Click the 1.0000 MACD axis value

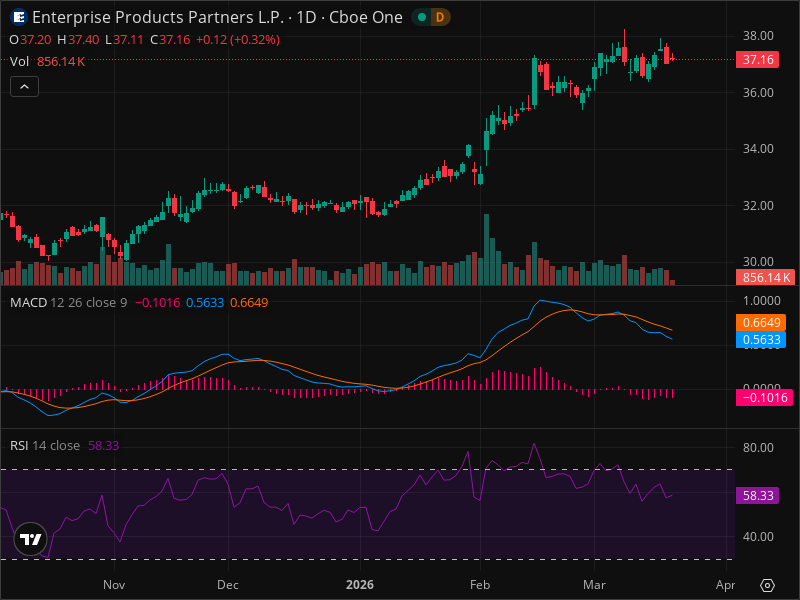click(761, 301)
